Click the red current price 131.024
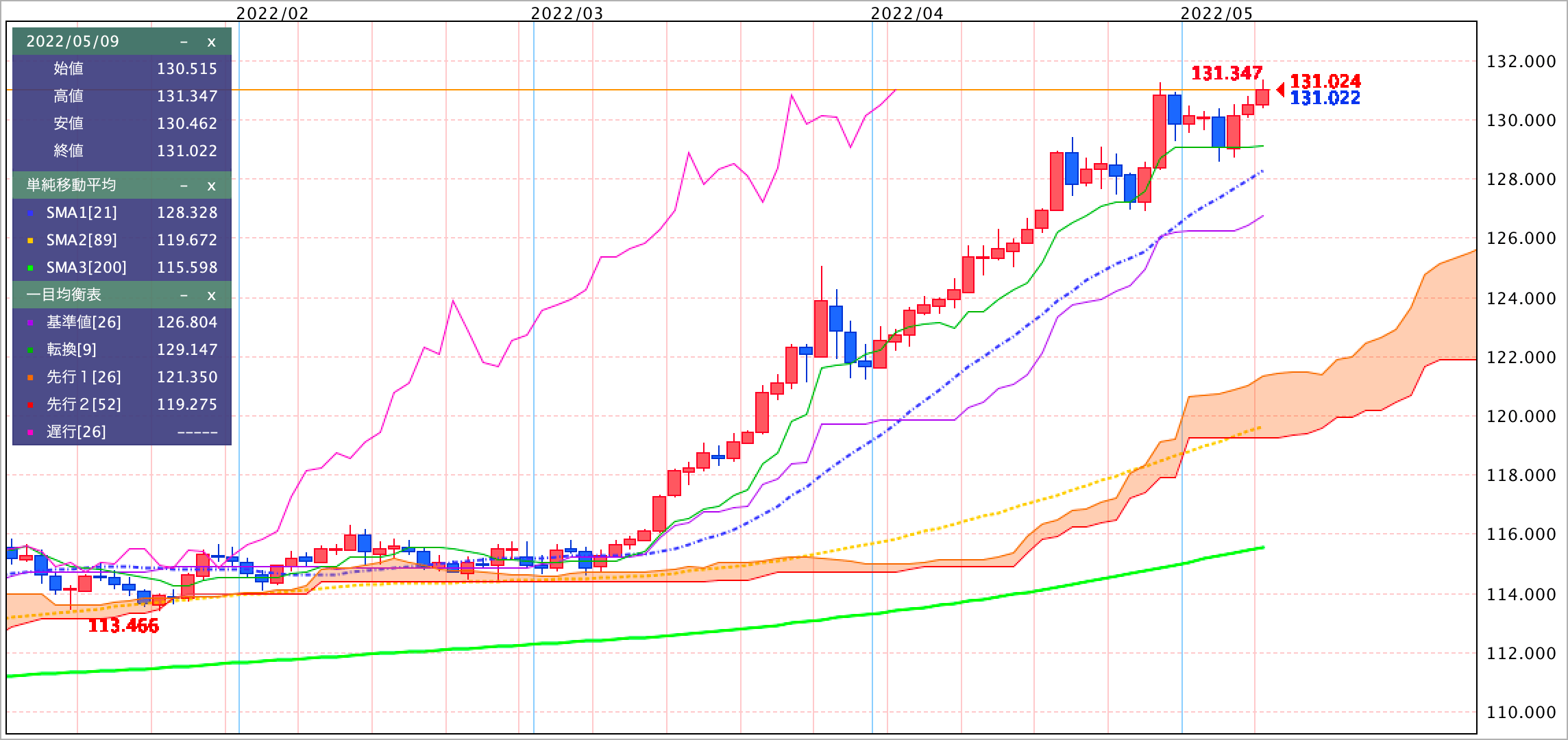The image size is (1568, 740). coord(1325,82)
